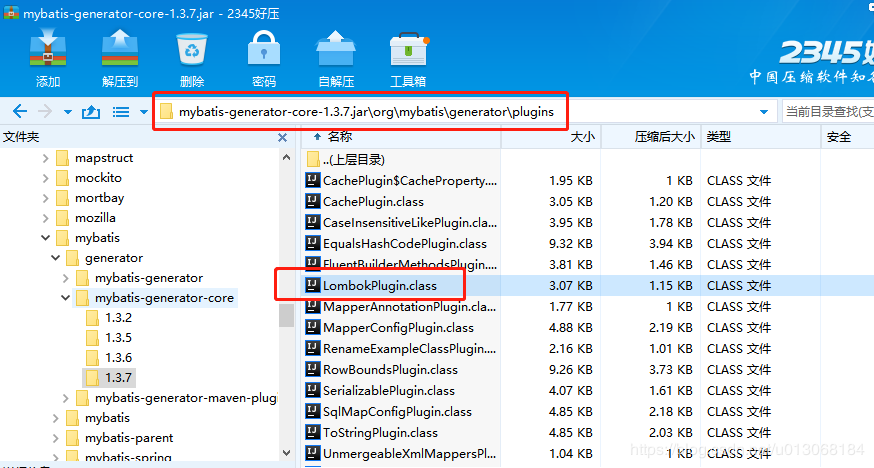Select FluentBuilderMethodsPlugin class file
The height and width of the screenshot is (468, 874).
[401, 265]
